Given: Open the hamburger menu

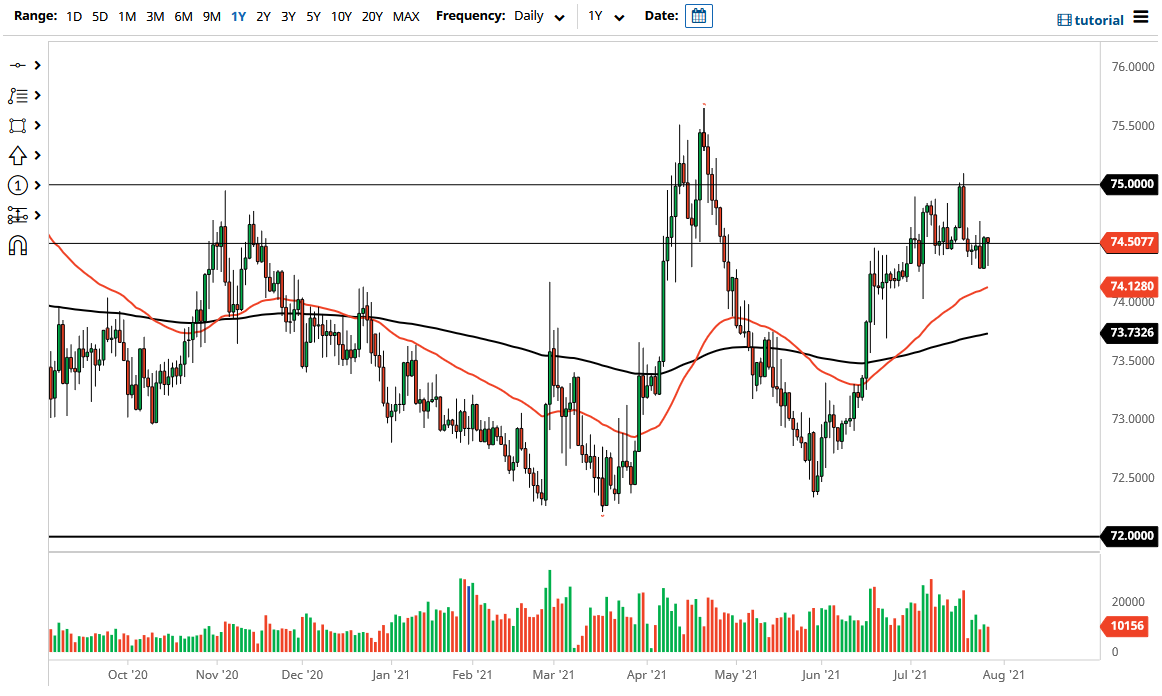Looking at the screenshot, I should point(1142,16).
